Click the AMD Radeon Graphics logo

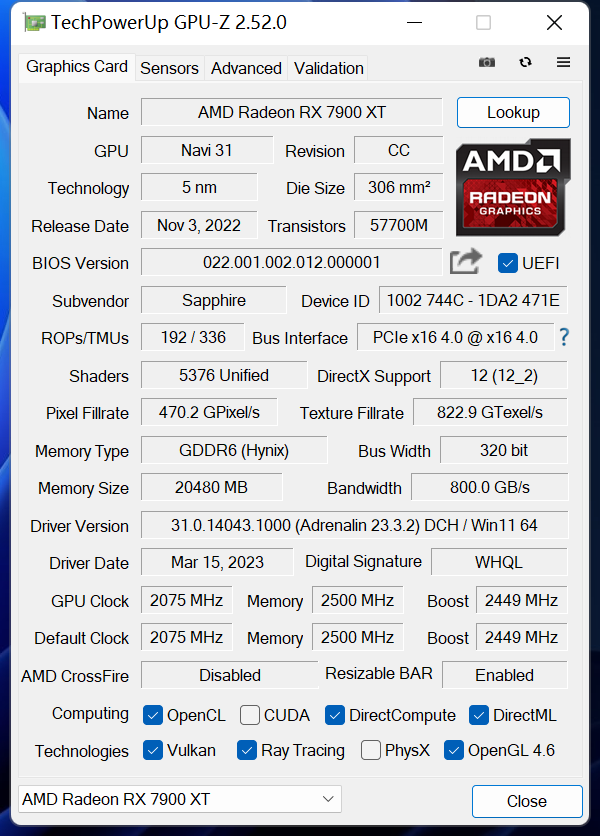513,188
